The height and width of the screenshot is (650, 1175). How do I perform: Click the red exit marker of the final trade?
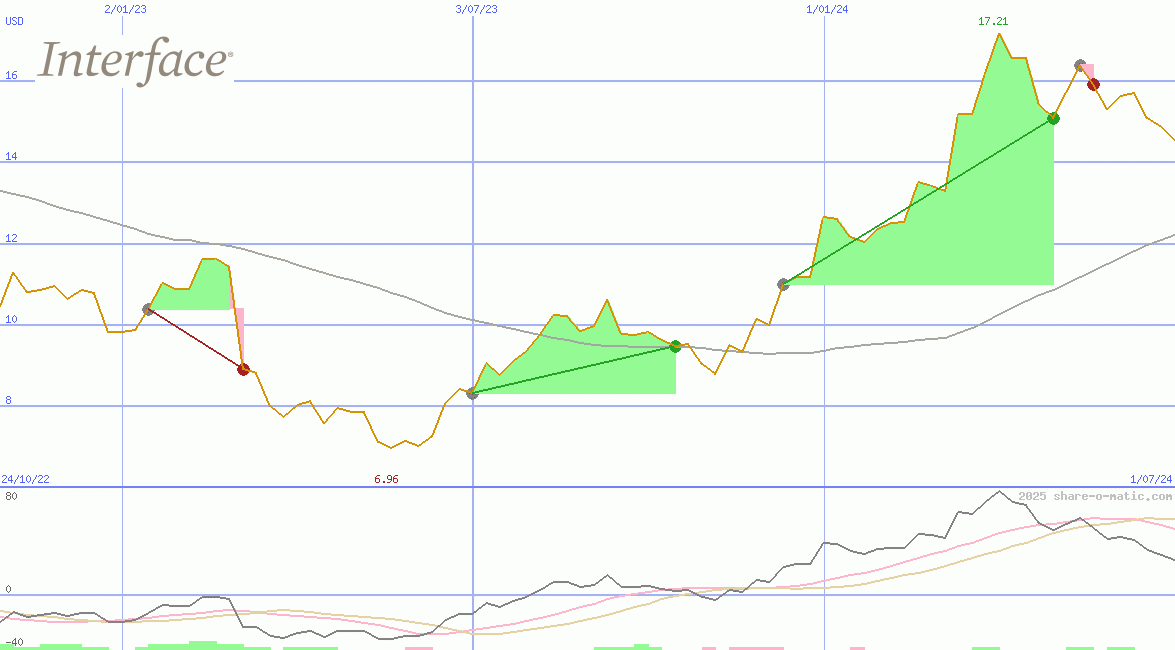coord(1094,84)
